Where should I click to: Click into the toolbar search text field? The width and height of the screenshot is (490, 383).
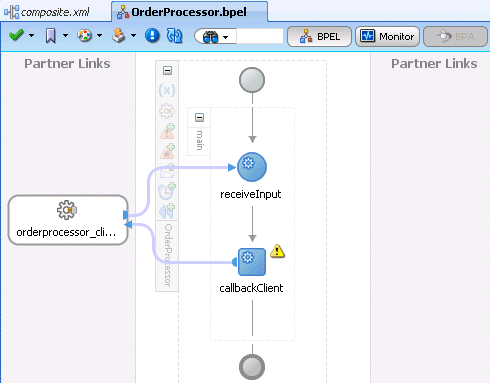click(260, 36)
